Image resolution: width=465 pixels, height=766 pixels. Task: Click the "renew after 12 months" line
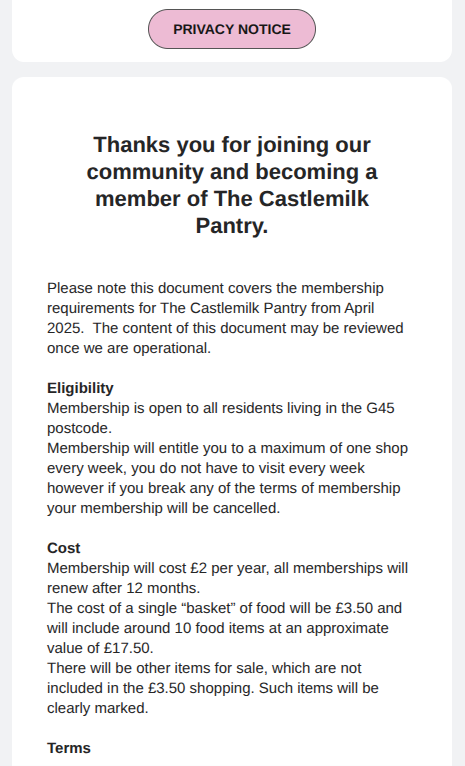point(124,588)
